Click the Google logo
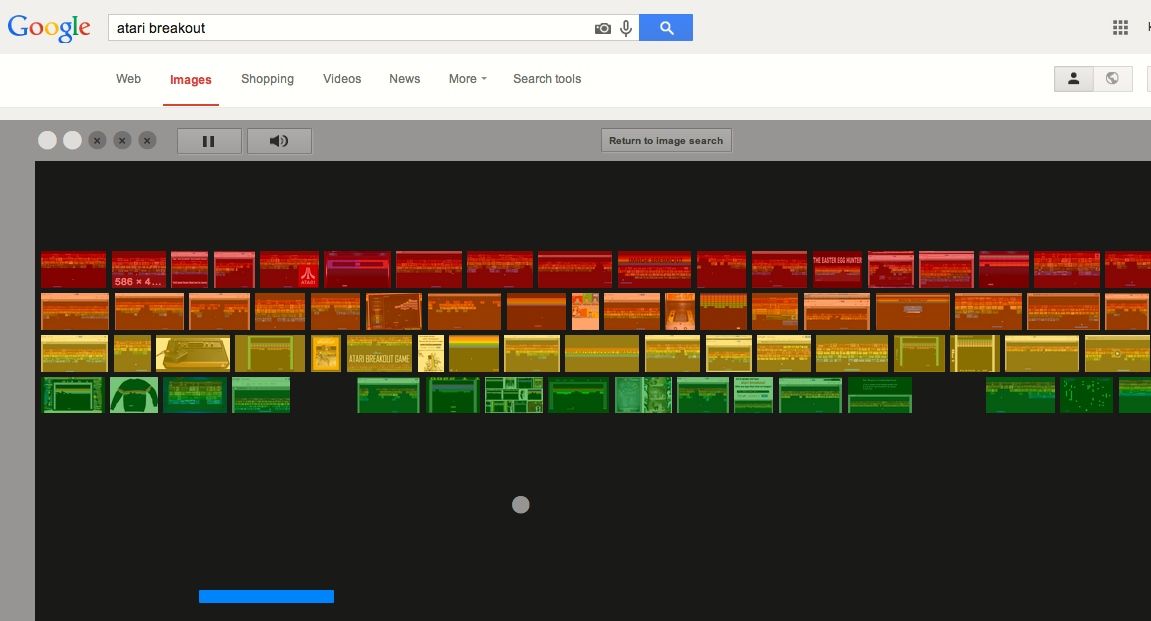This screenshot has height=621, width=1151. point(49,28)
